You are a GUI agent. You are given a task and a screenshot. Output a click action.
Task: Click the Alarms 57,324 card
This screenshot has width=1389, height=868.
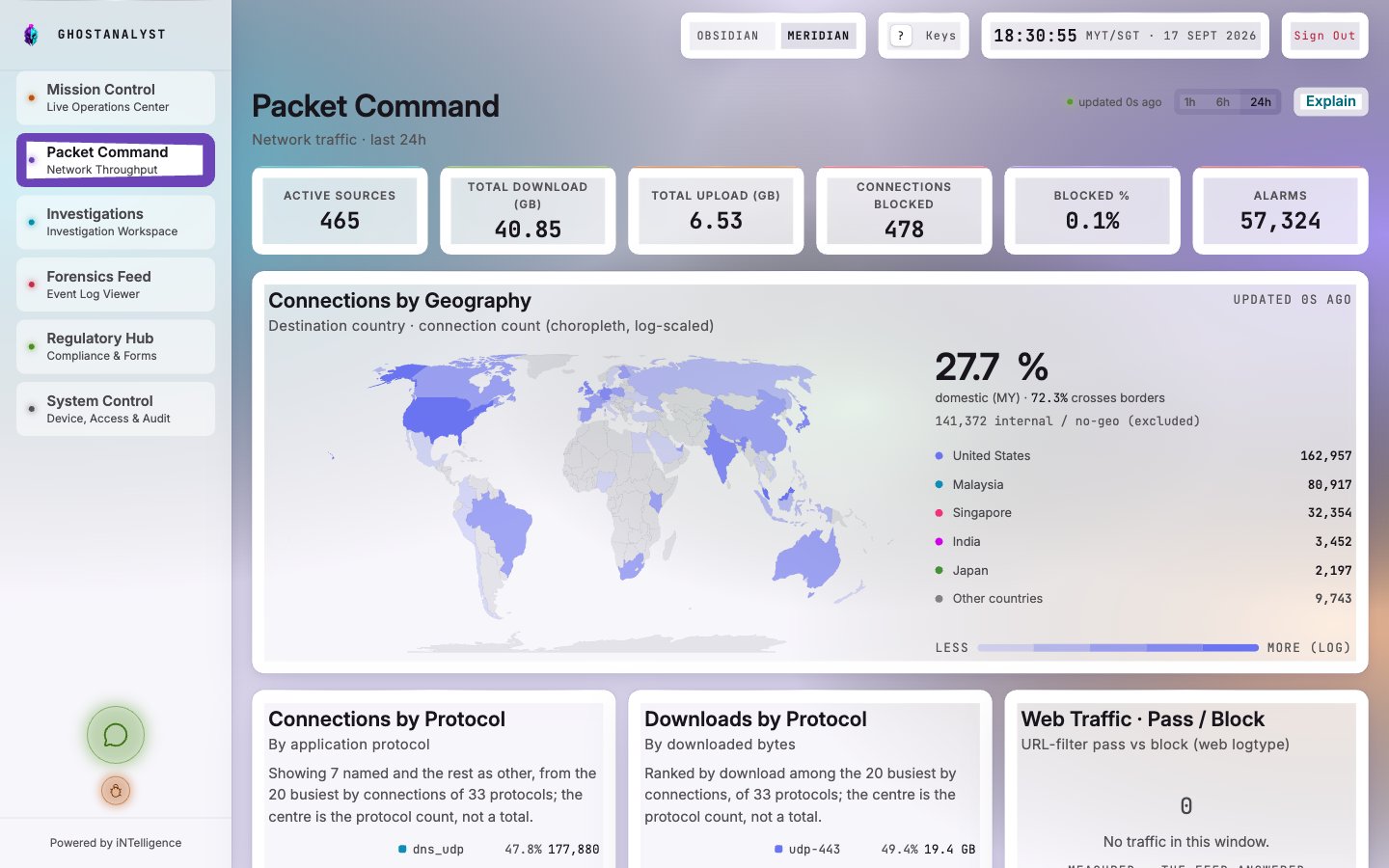(1280, 210)
